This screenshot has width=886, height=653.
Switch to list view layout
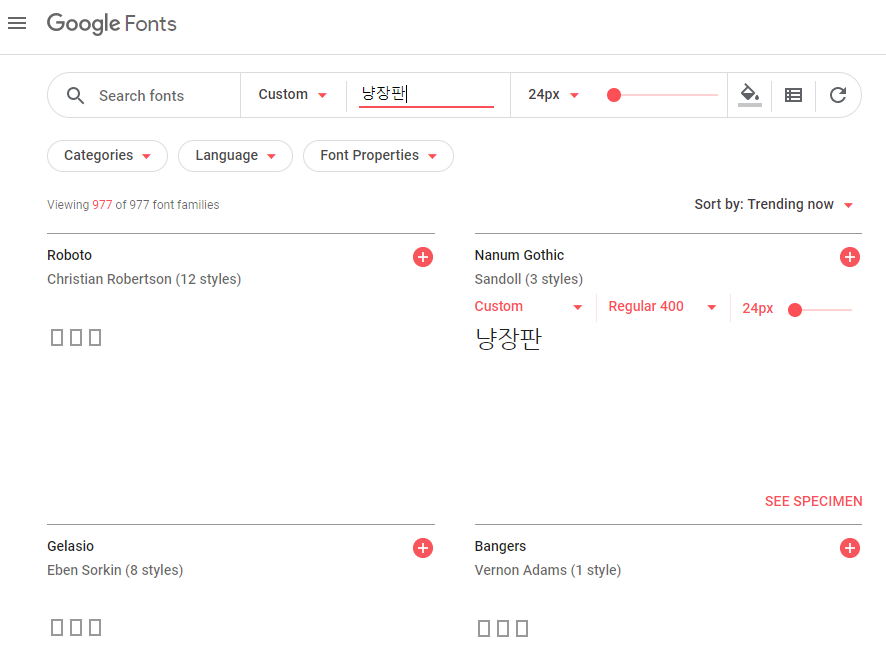pos(793,95)
